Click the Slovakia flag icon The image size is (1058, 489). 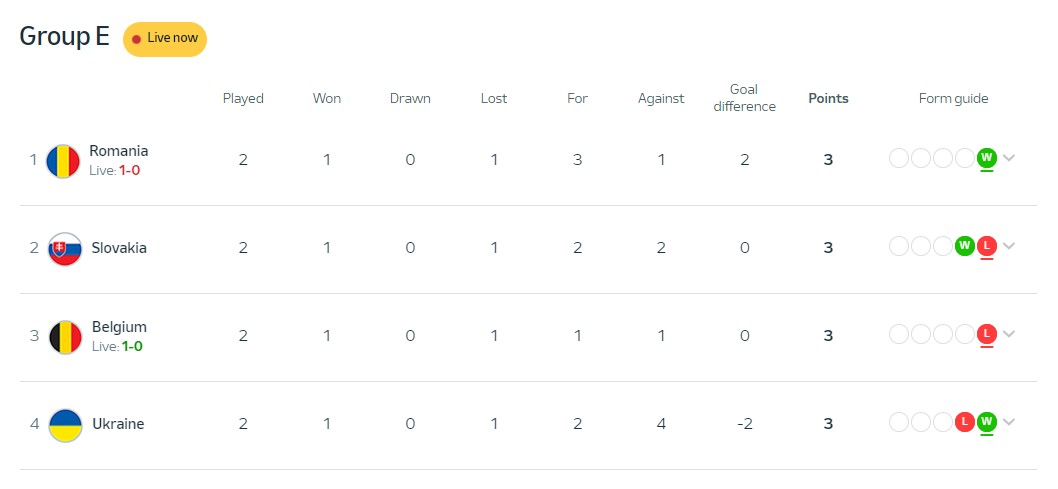65,249
